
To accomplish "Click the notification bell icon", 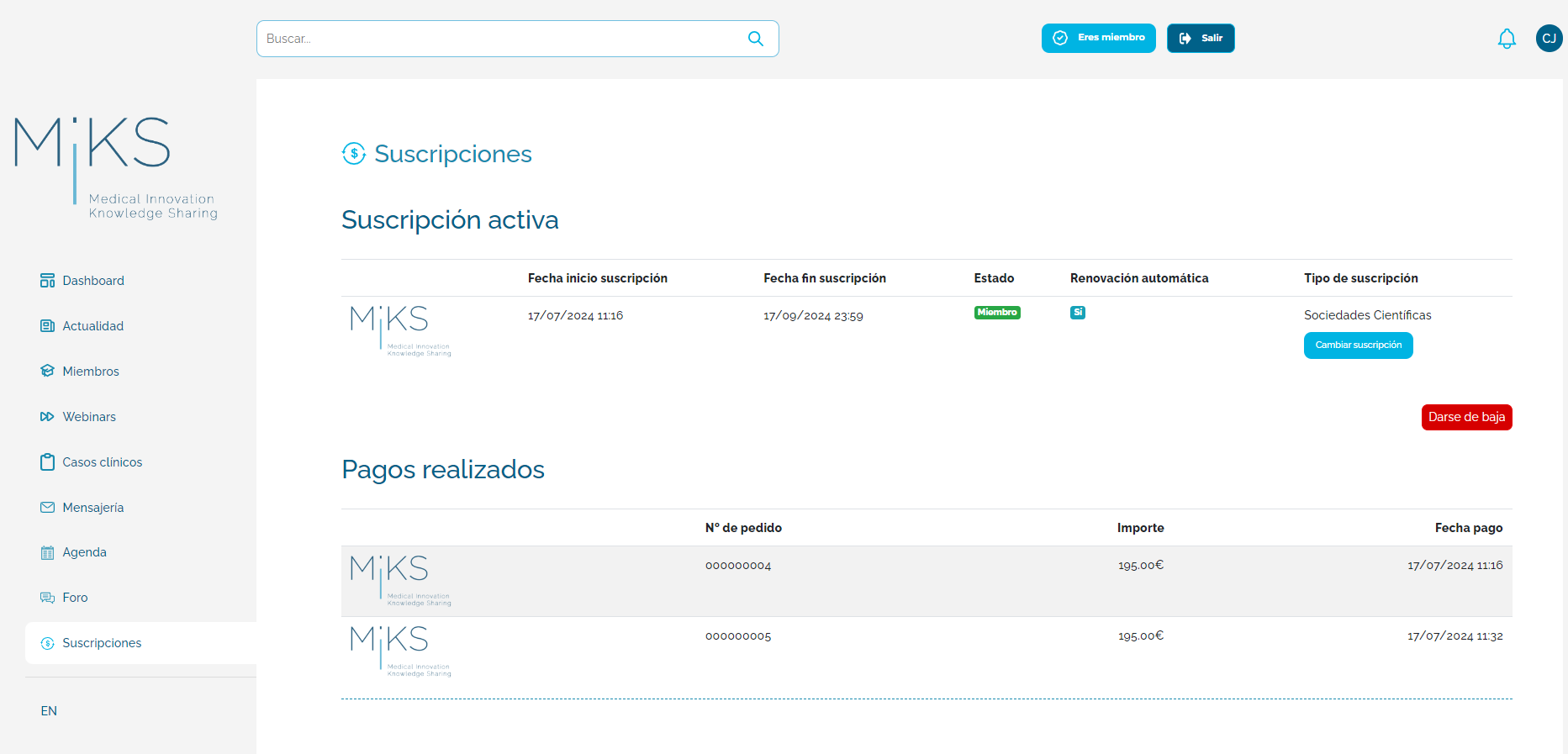I will 1506,39.
